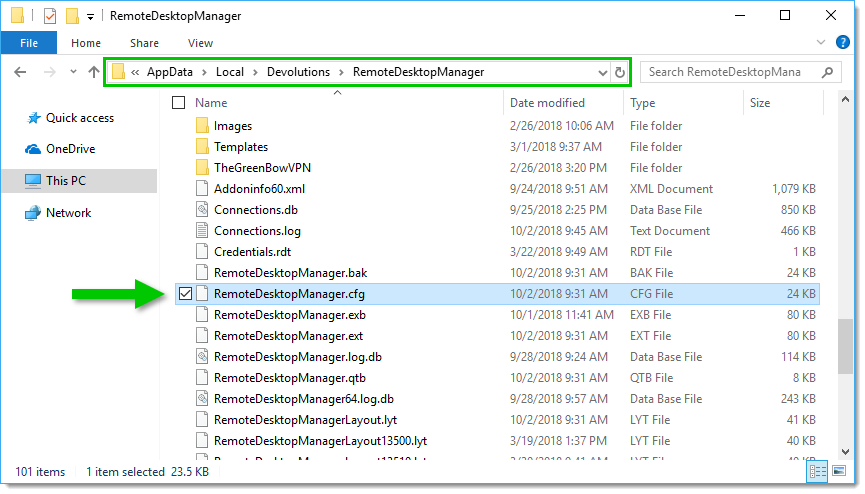Click the scroll down arrow
The height and width of the screenshot is (494, 865).
(x=845, y=451)
